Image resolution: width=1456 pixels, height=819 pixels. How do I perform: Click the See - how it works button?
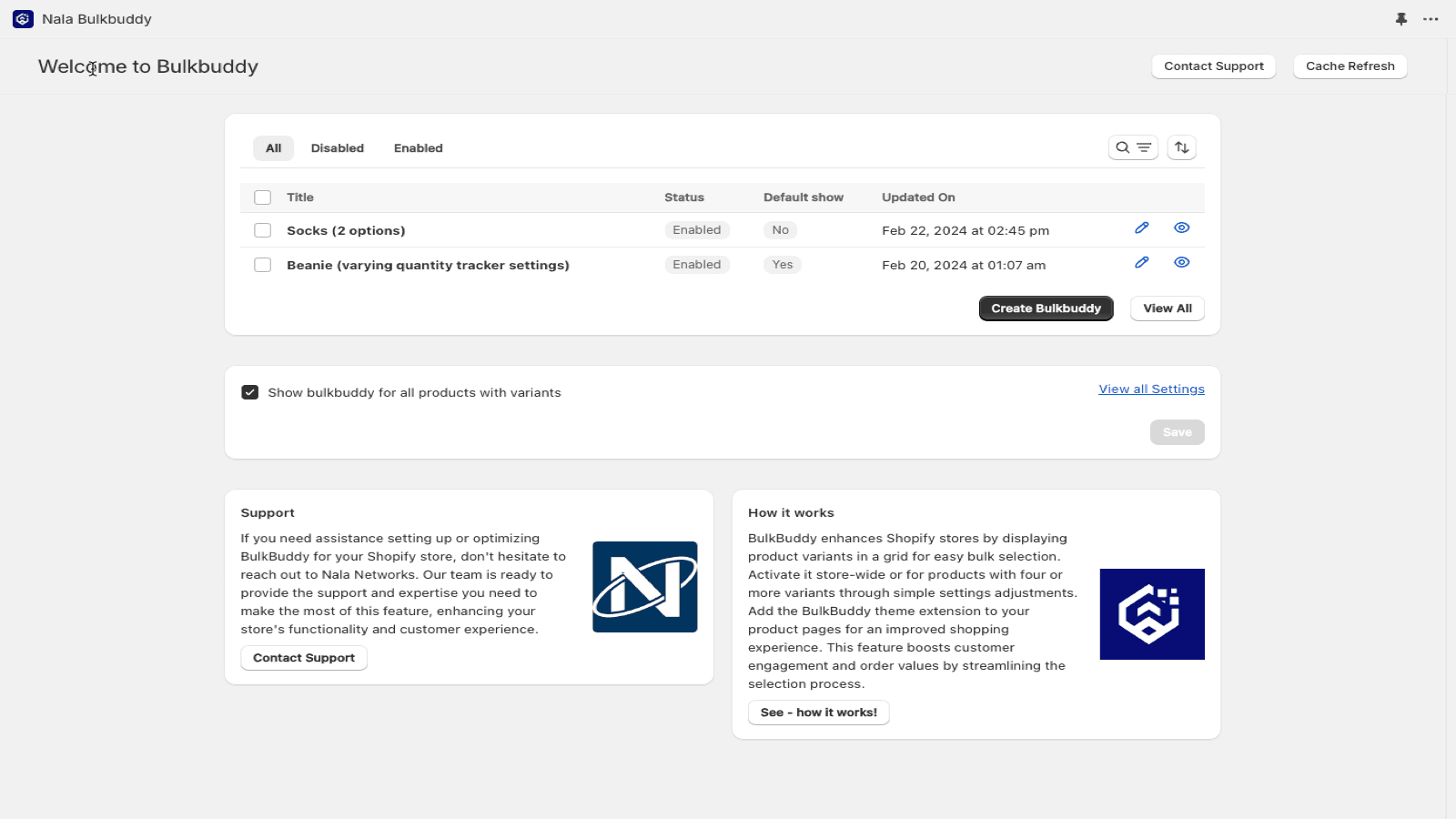[x=817, y=712]
